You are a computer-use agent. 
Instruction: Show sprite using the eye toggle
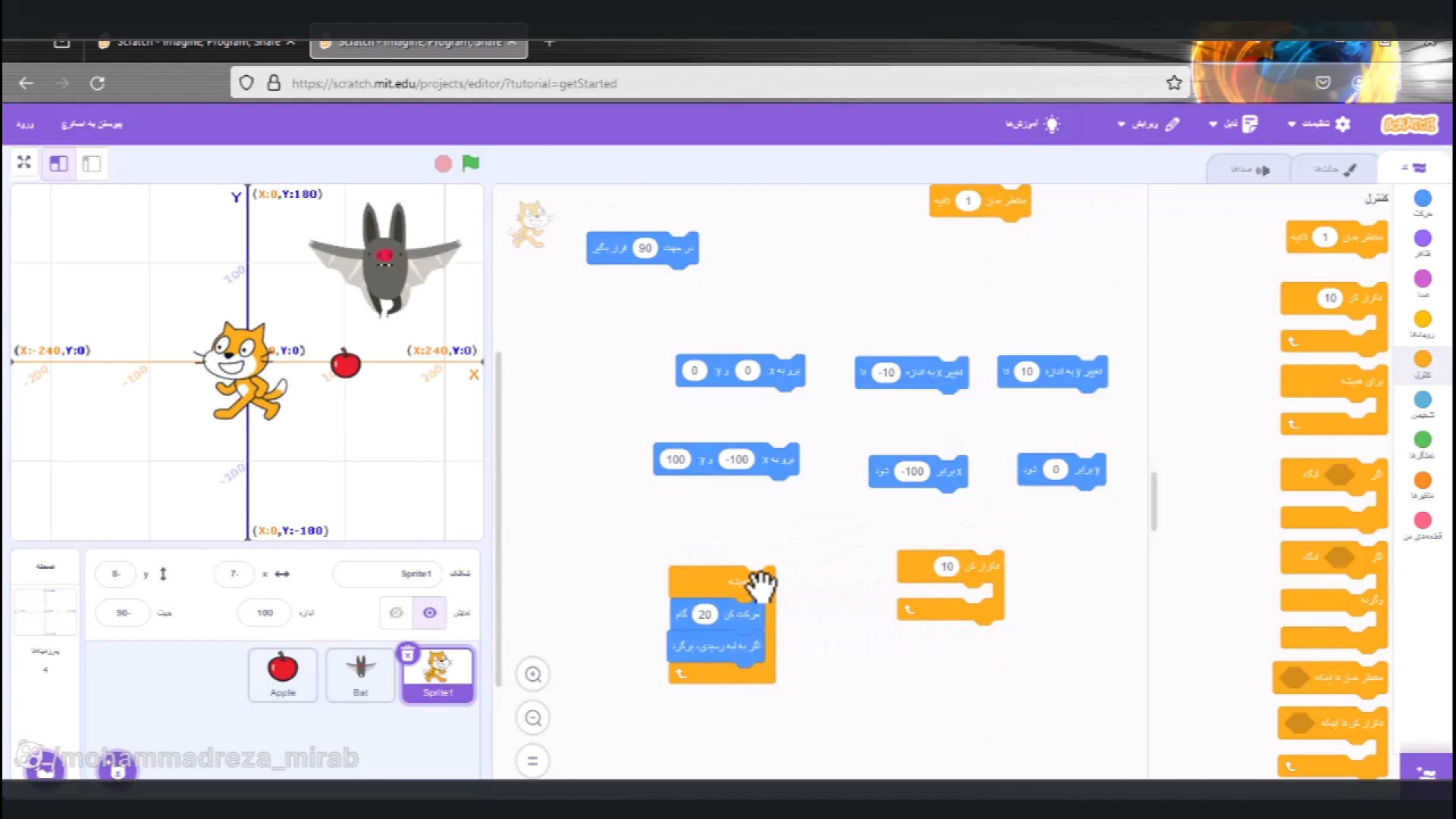430,613
